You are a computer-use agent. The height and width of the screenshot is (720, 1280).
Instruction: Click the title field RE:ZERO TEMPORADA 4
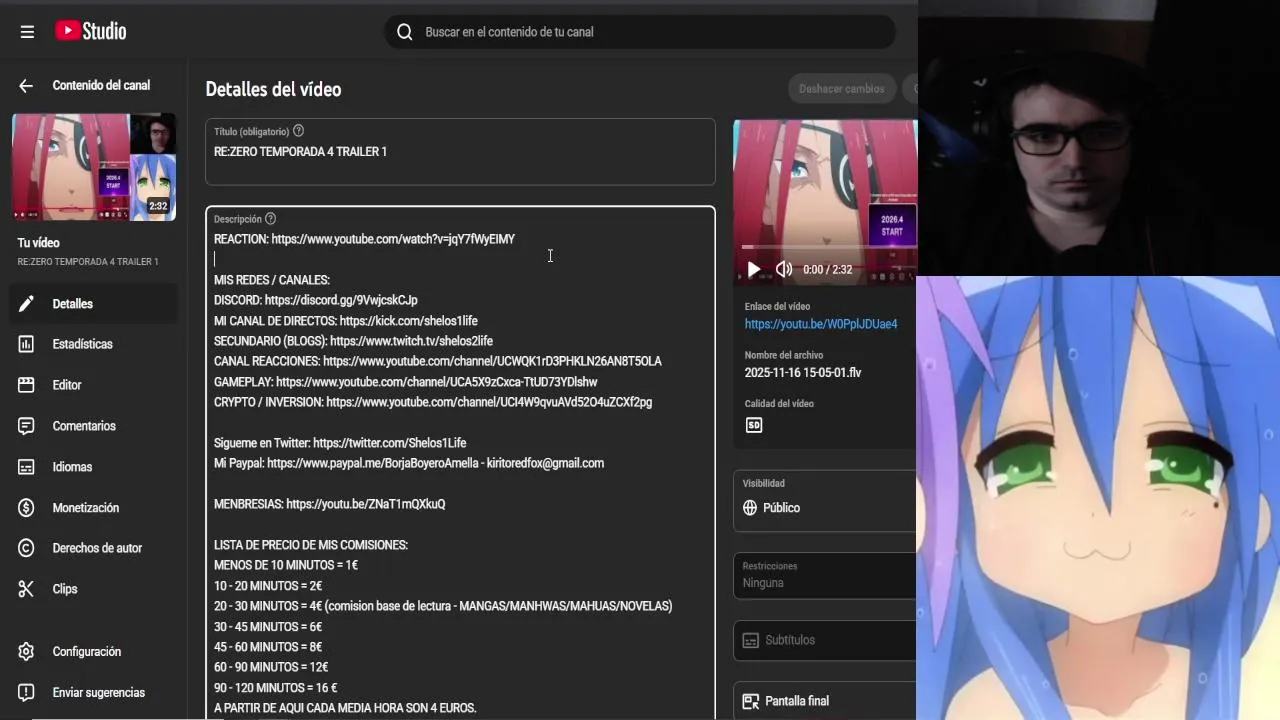(x=460, y=152)
